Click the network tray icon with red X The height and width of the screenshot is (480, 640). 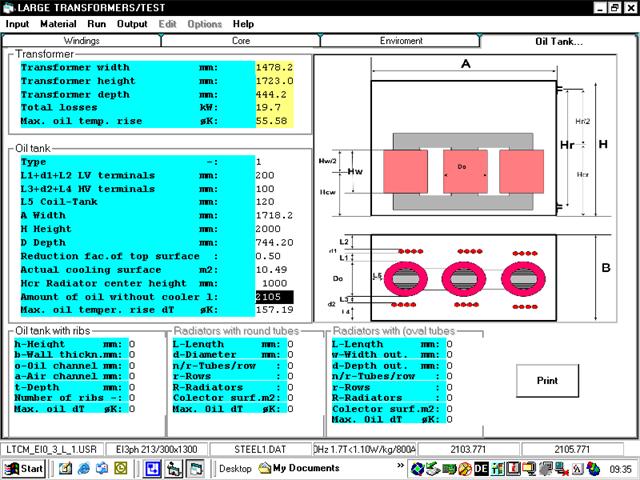click(562, 469)
